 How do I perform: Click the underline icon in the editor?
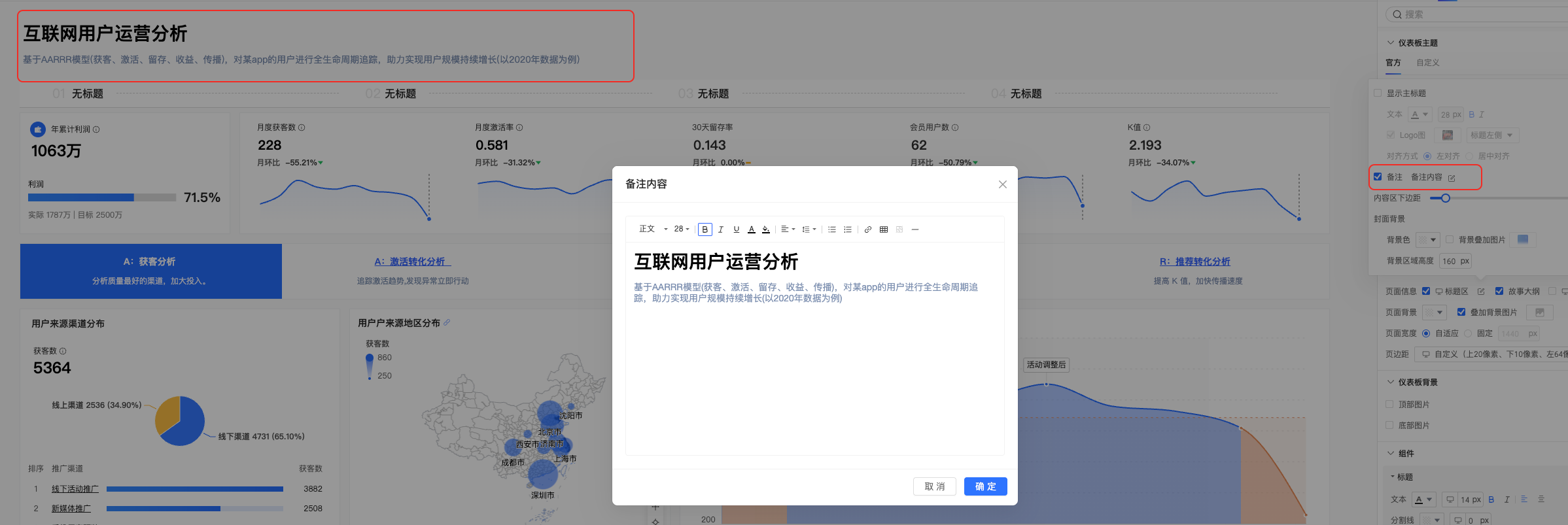(737, 229)
